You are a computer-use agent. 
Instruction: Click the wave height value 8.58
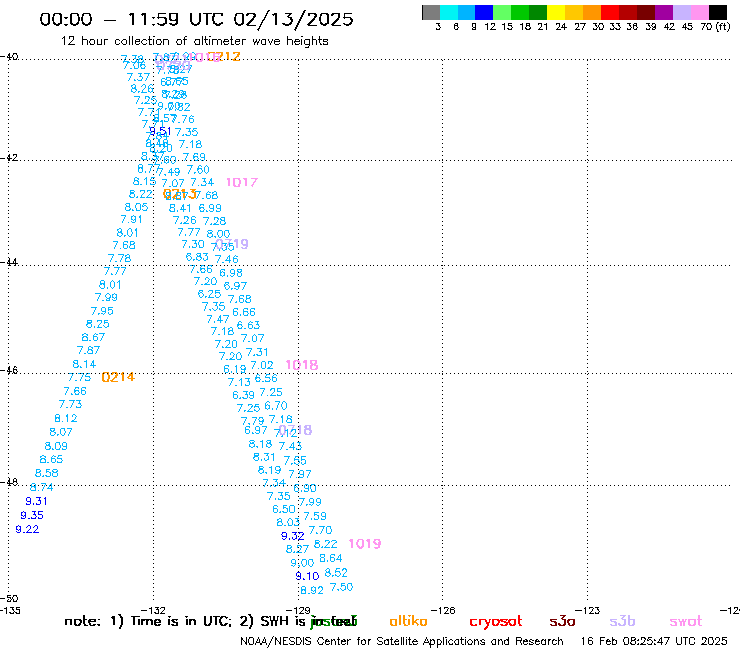coord(47,473)
